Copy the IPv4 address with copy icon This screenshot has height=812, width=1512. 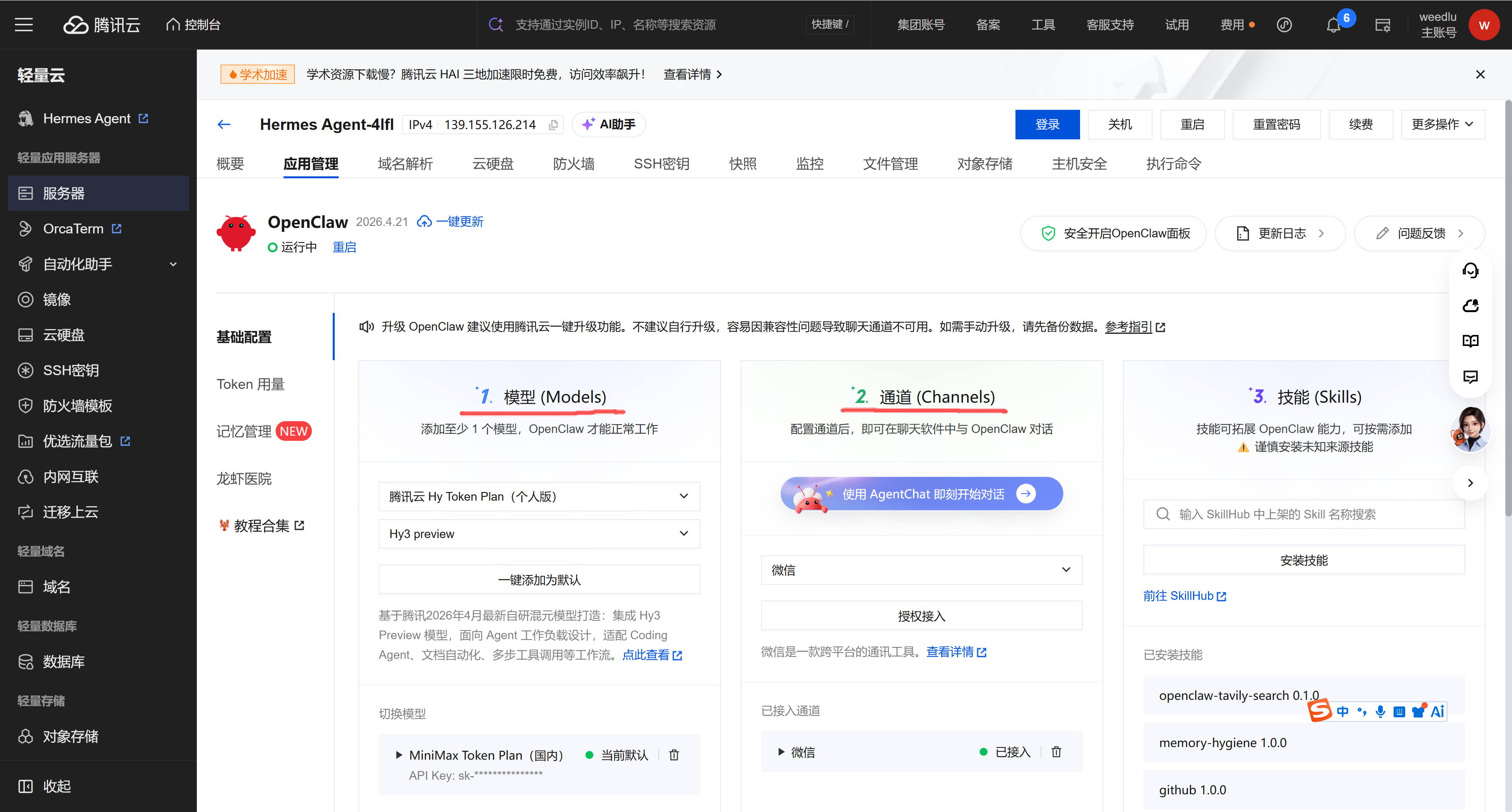[x=553, y=125]
